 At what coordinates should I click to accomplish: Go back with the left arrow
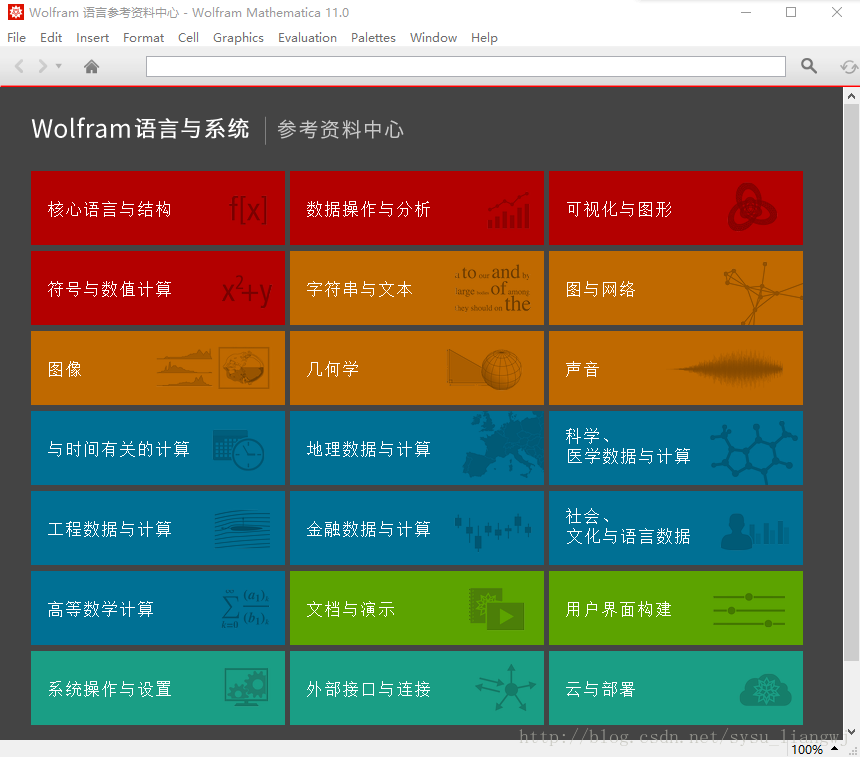pos(19,66)
